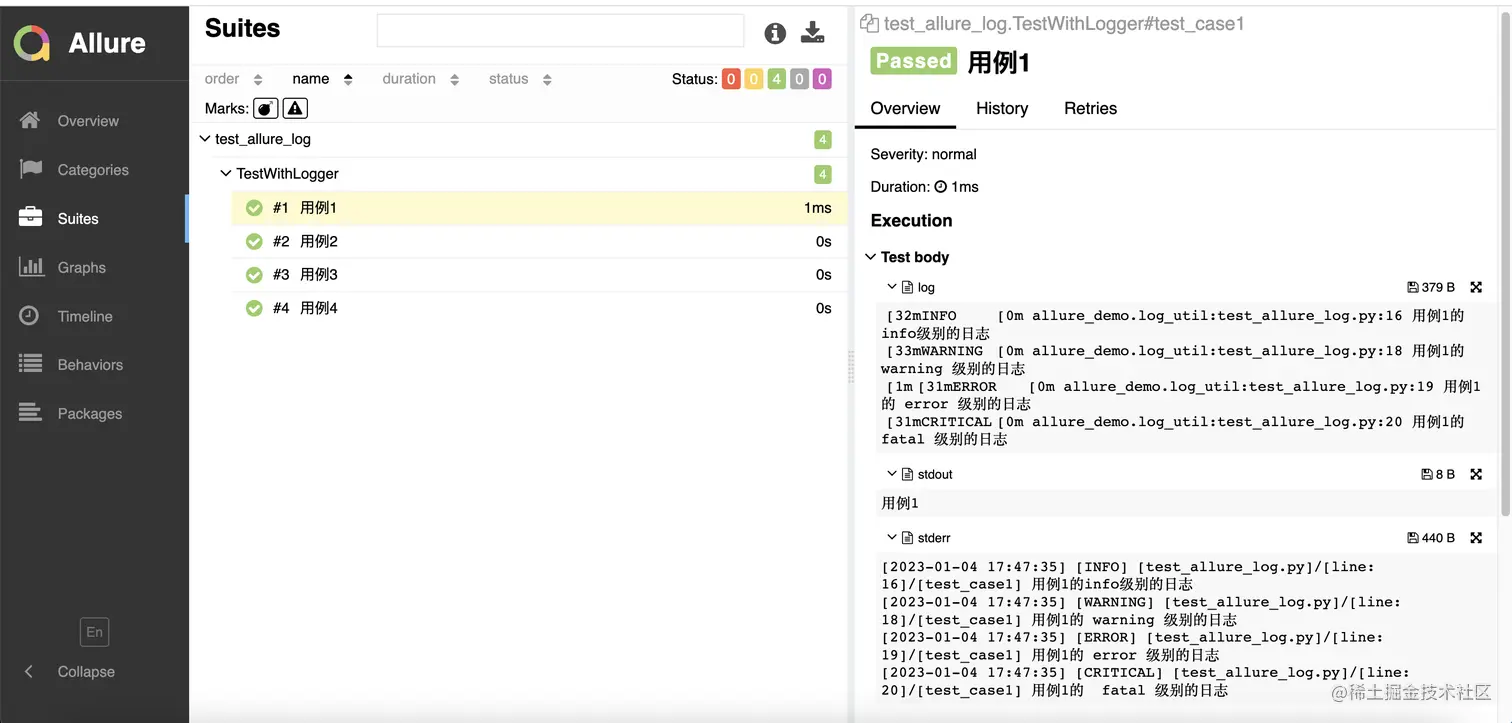Click the stdout 8 B size label
This screenshot has width=1512, height=723.
point(1438,474)
